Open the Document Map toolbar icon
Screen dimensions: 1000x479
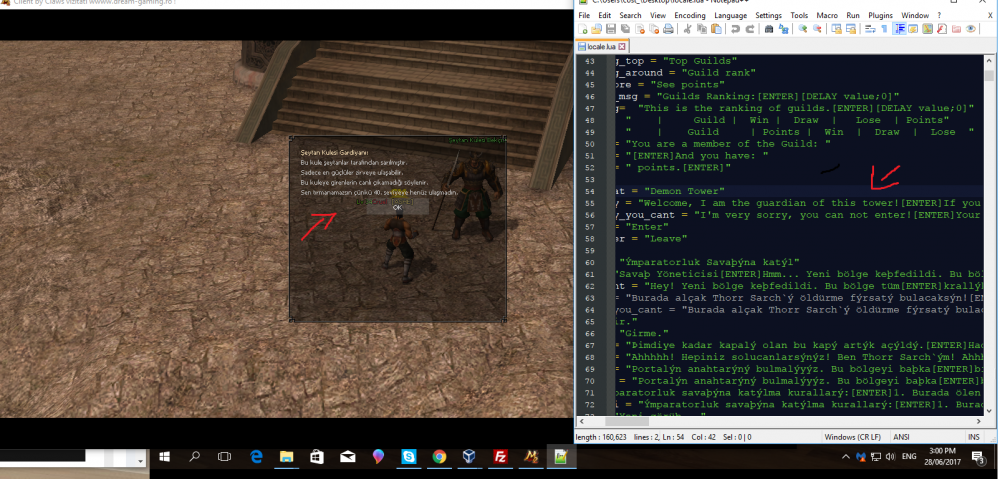(928, 29)
